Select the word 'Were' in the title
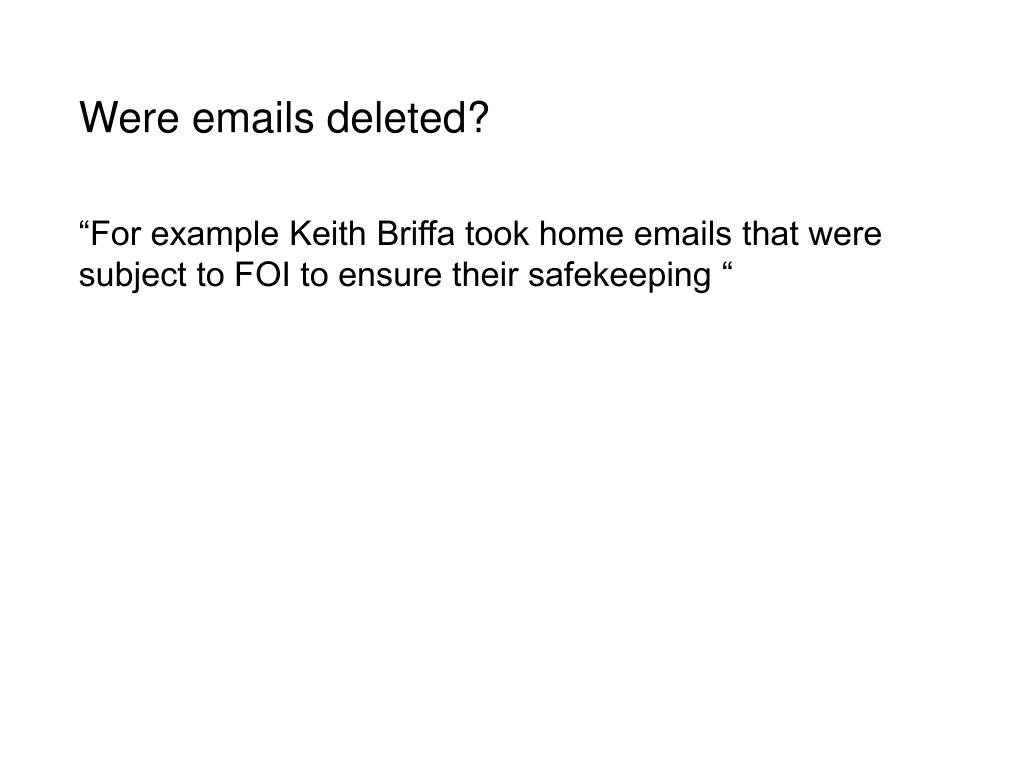This screenshot has height=768, width=1024. click(129, 118)
